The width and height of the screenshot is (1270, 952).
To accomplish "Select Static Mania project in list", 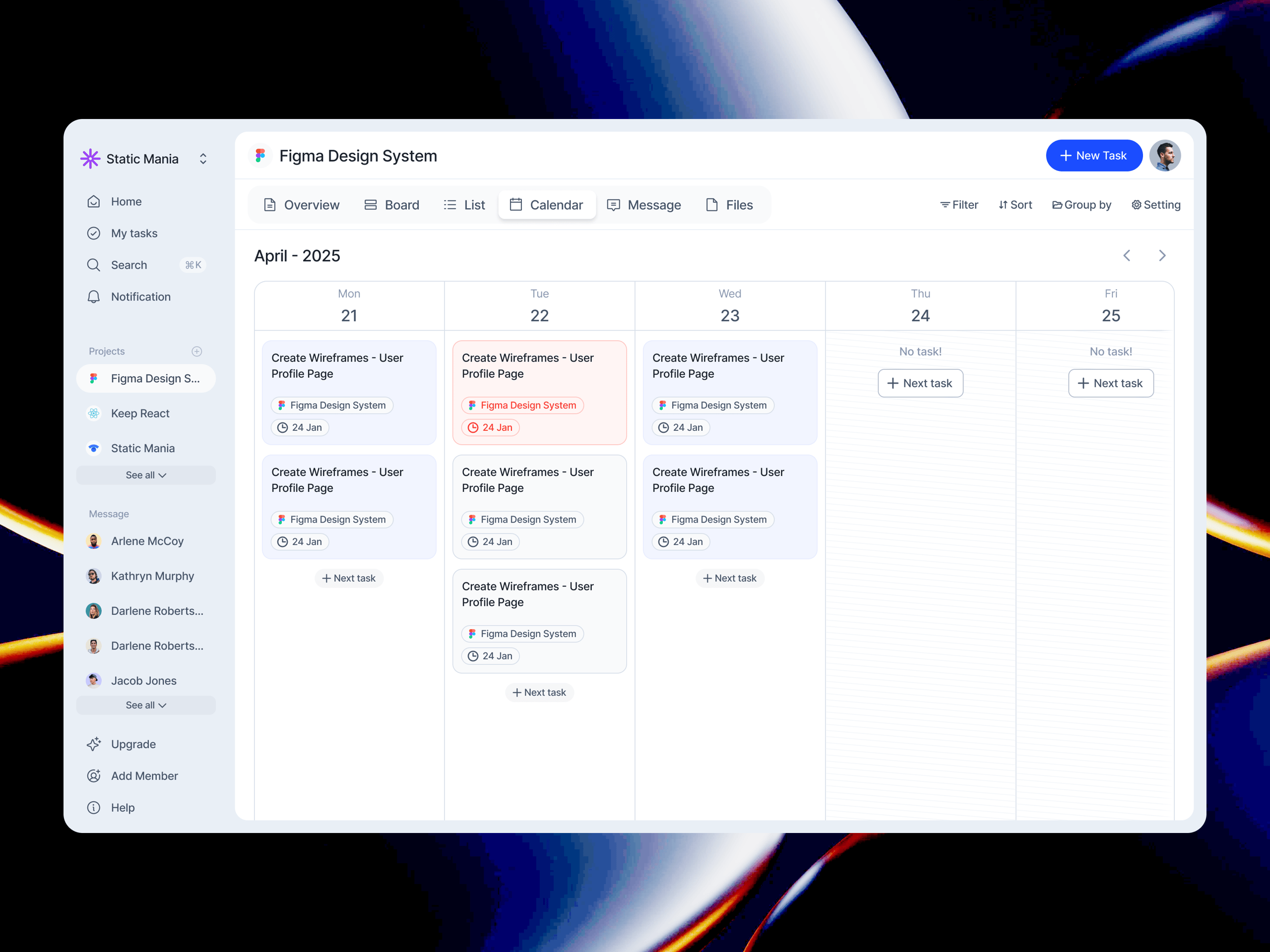I will [x=146, y=448].
